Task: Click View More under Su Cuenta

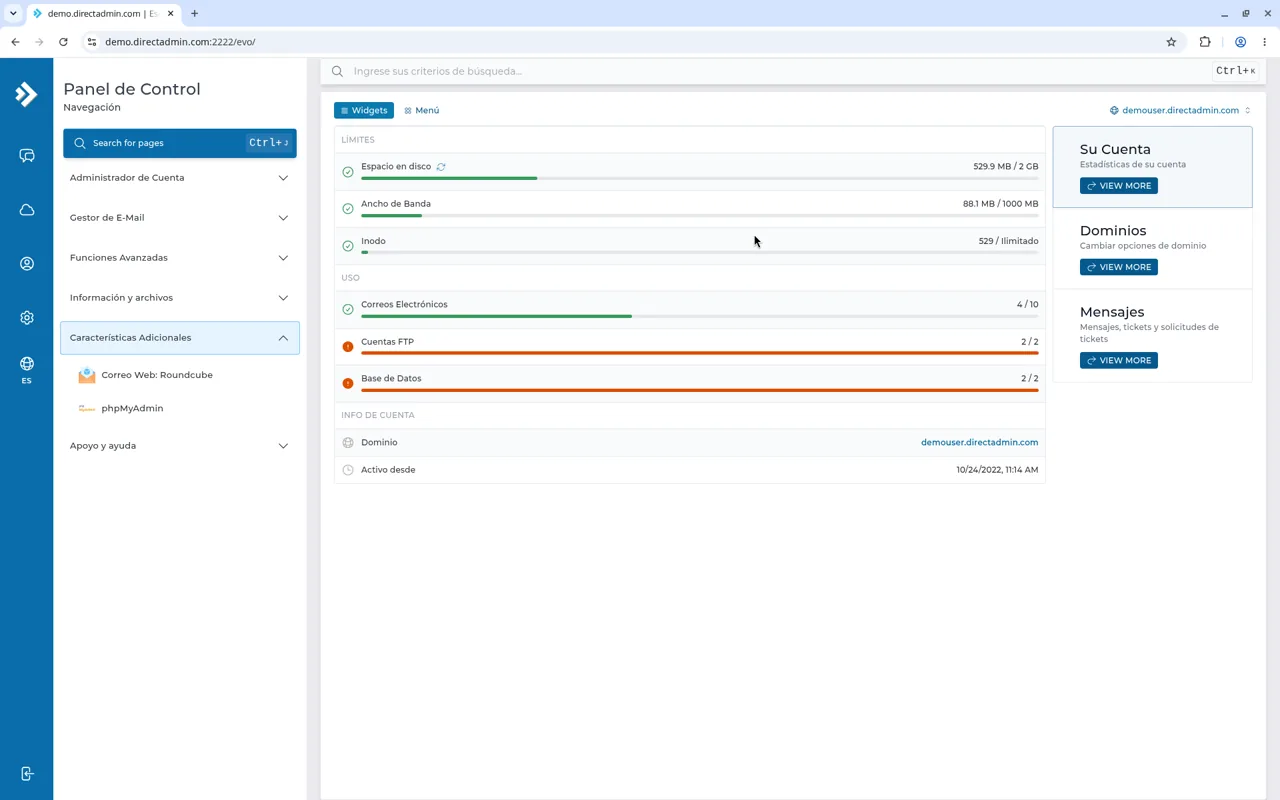Action: pyautogui.click(x=1119, y=186)
